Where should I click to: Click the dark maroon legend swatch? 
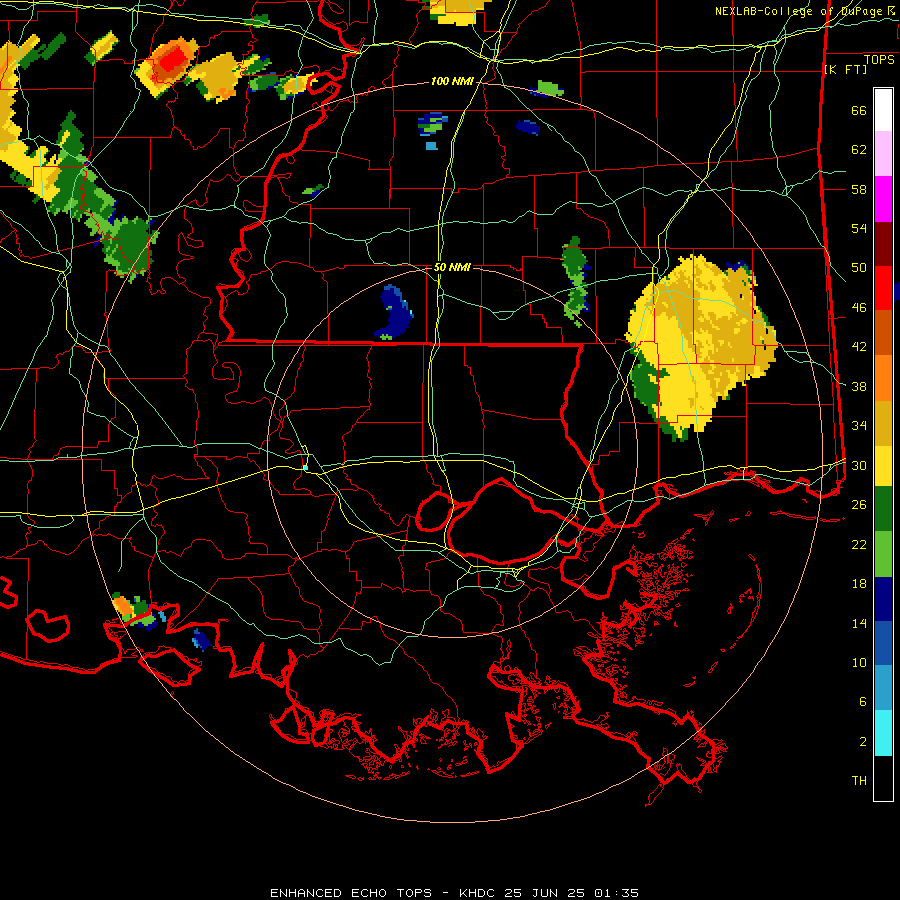pyautogui.click(x=883, y=245)
